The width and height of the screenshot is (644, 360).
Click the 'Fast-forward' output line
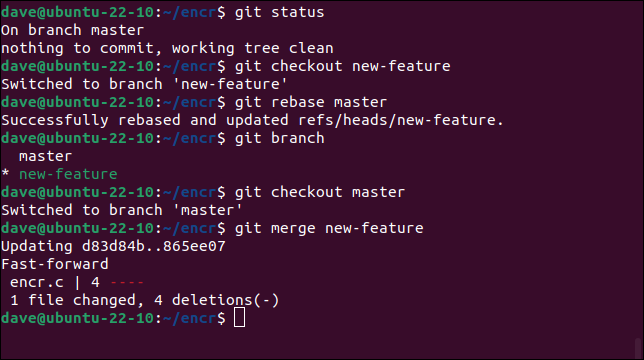click(55, 264)
